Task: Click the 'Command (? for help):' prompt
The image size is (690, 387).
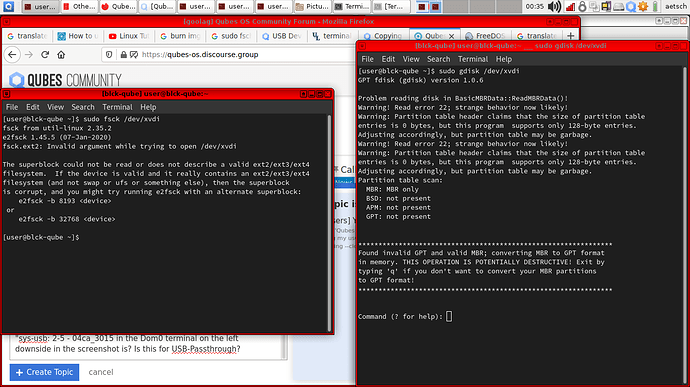Action: click(x=400, y=316)
